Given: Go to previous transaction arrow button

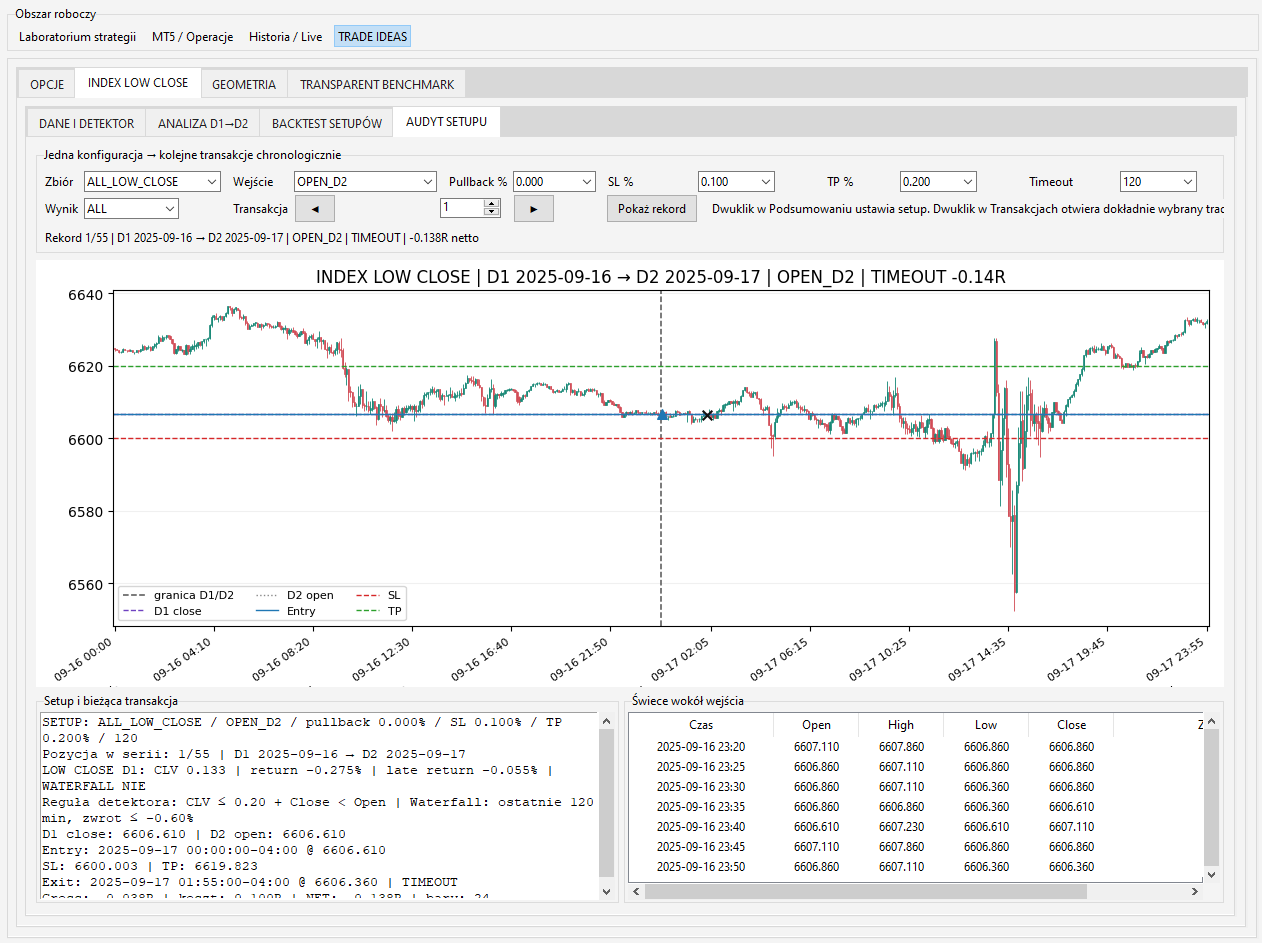Looking at the screenshot, I should coord(315,208).
